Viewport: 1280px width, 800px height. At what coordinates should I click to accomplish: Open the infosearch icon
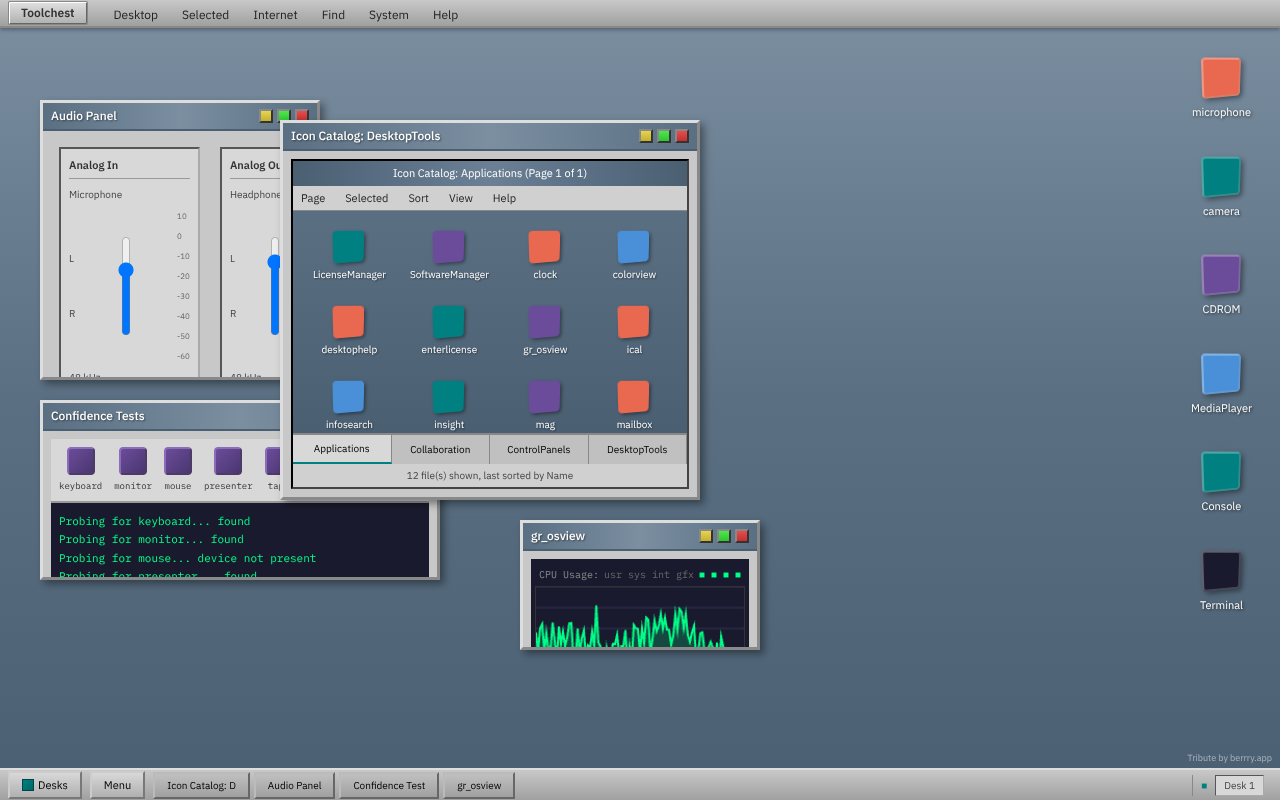(x=348, y=397)
